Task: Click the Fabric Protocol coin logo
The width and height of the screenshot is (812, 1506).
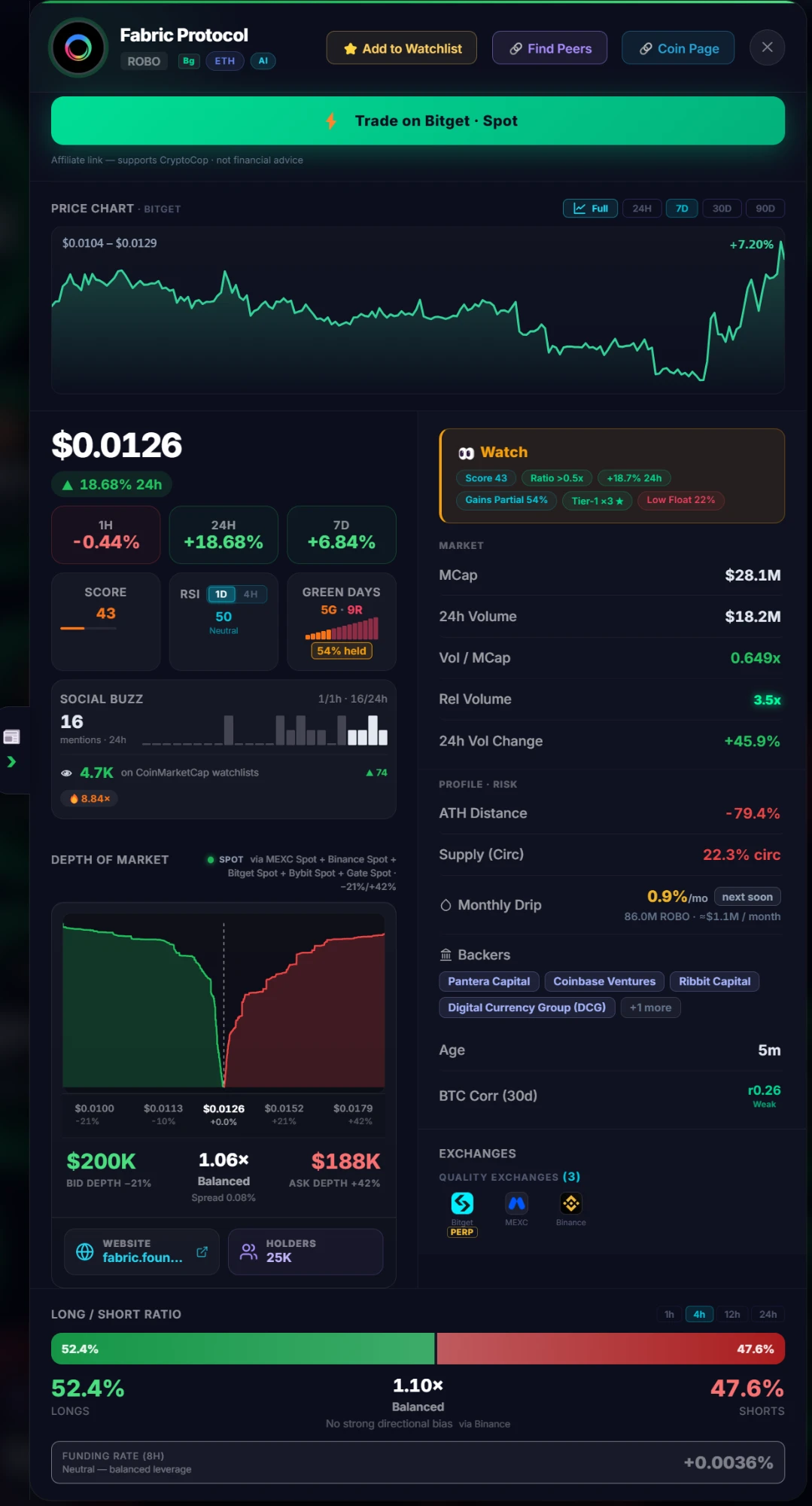Action: [78, 48]
